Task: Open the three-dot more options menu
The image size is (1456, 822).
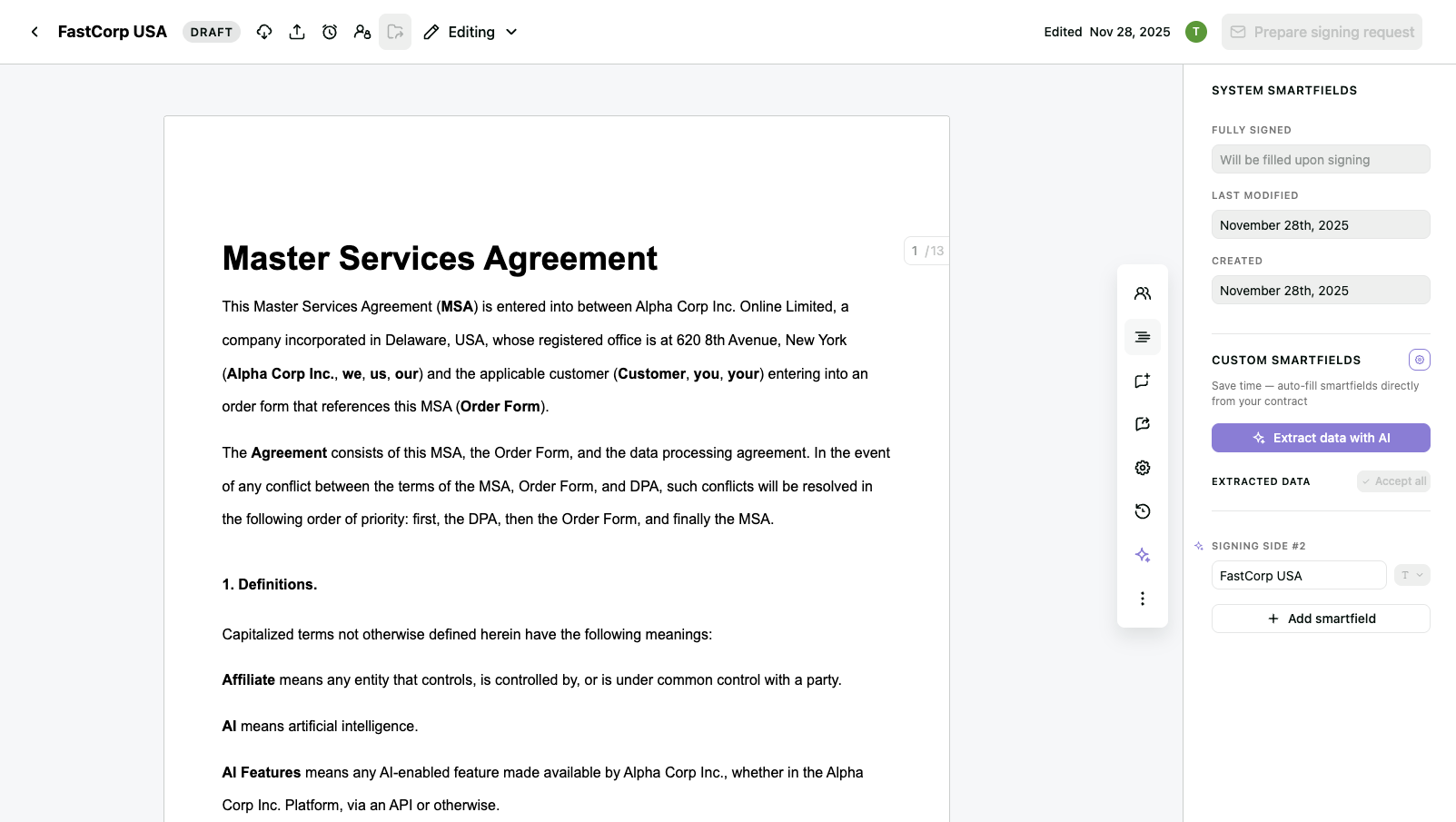Action: pyautogui.click(x=1143, y=599)
